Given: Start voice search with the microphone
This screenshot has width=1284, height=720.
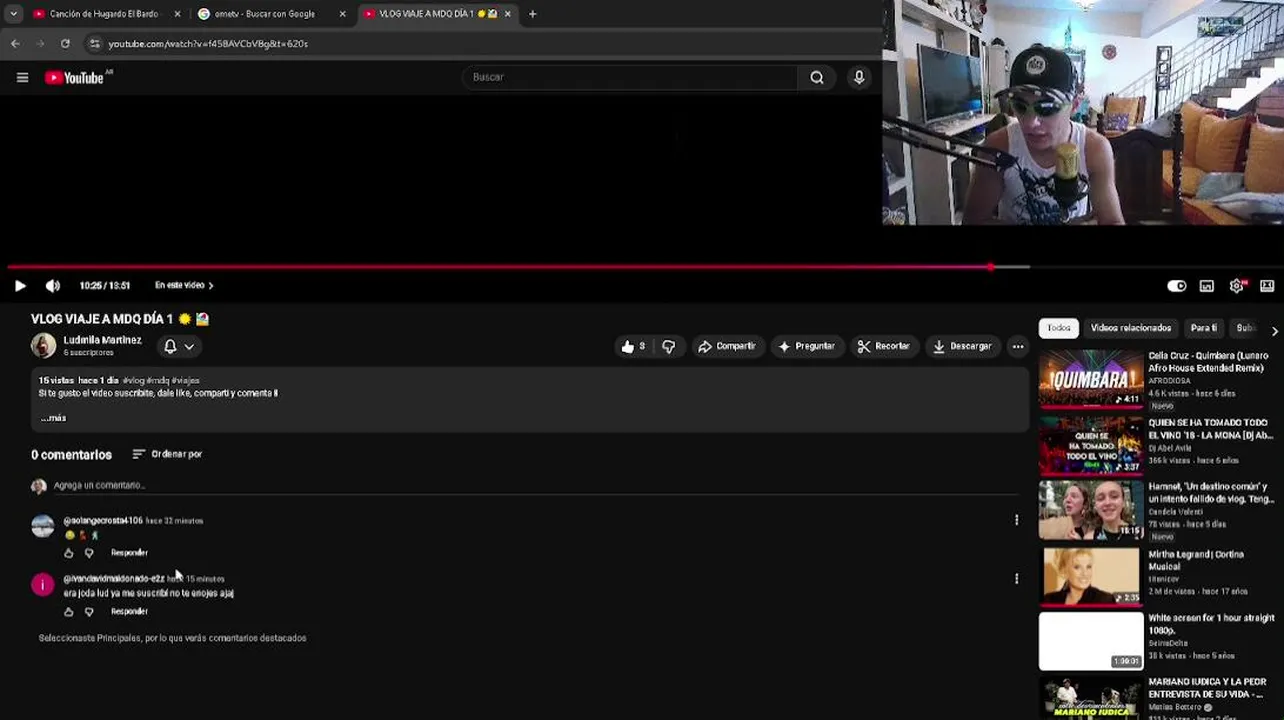Looking at the screenshot, I should tap(859, 77).
